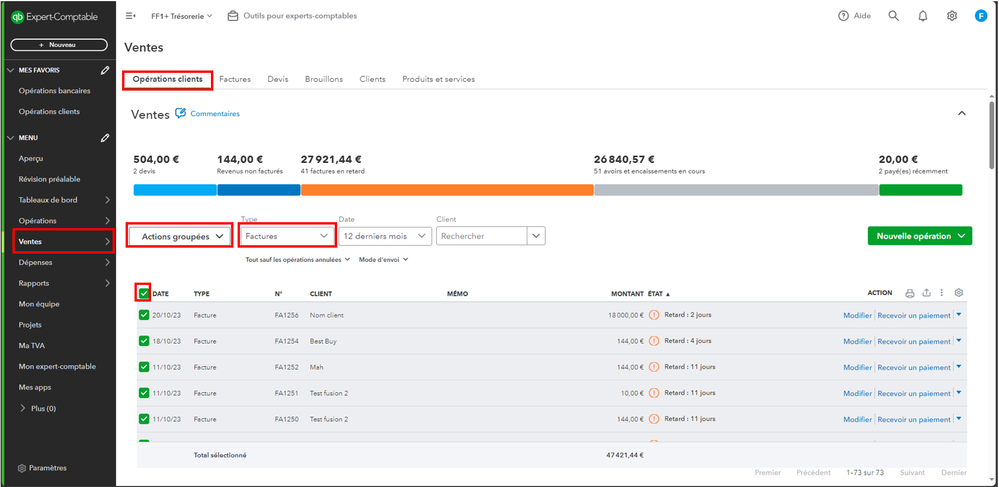Export the list with export icon
This screenshot has width=999, height=487.
coord(927,293)
